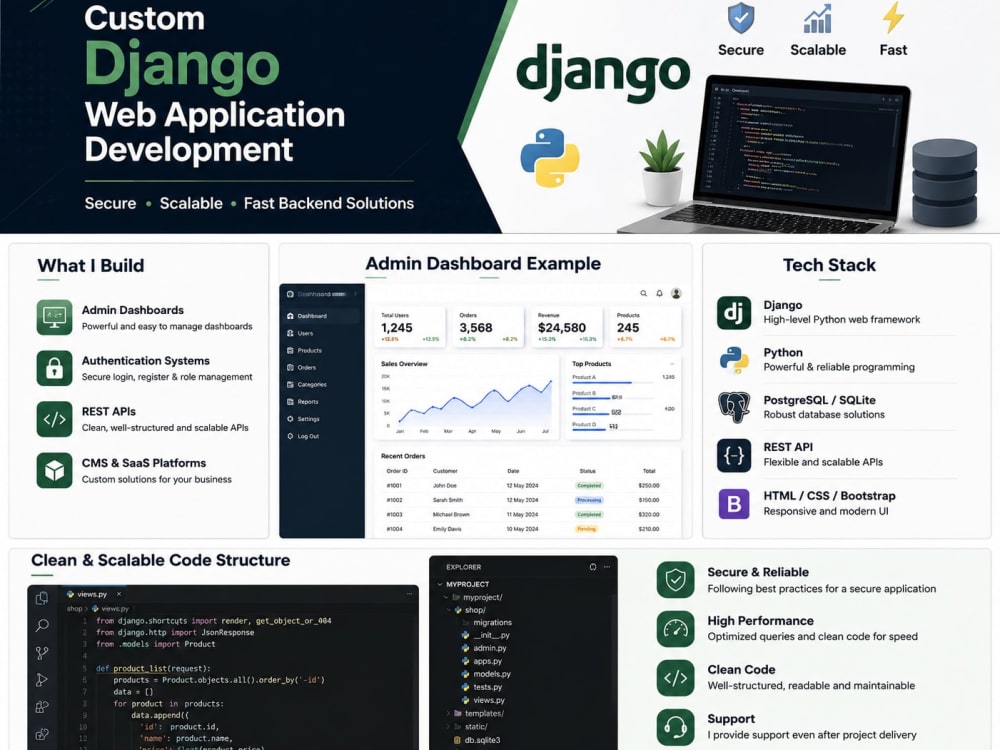Select Dashboard in admin sidebar
1000x750 pixels.
tap(321, 316)
